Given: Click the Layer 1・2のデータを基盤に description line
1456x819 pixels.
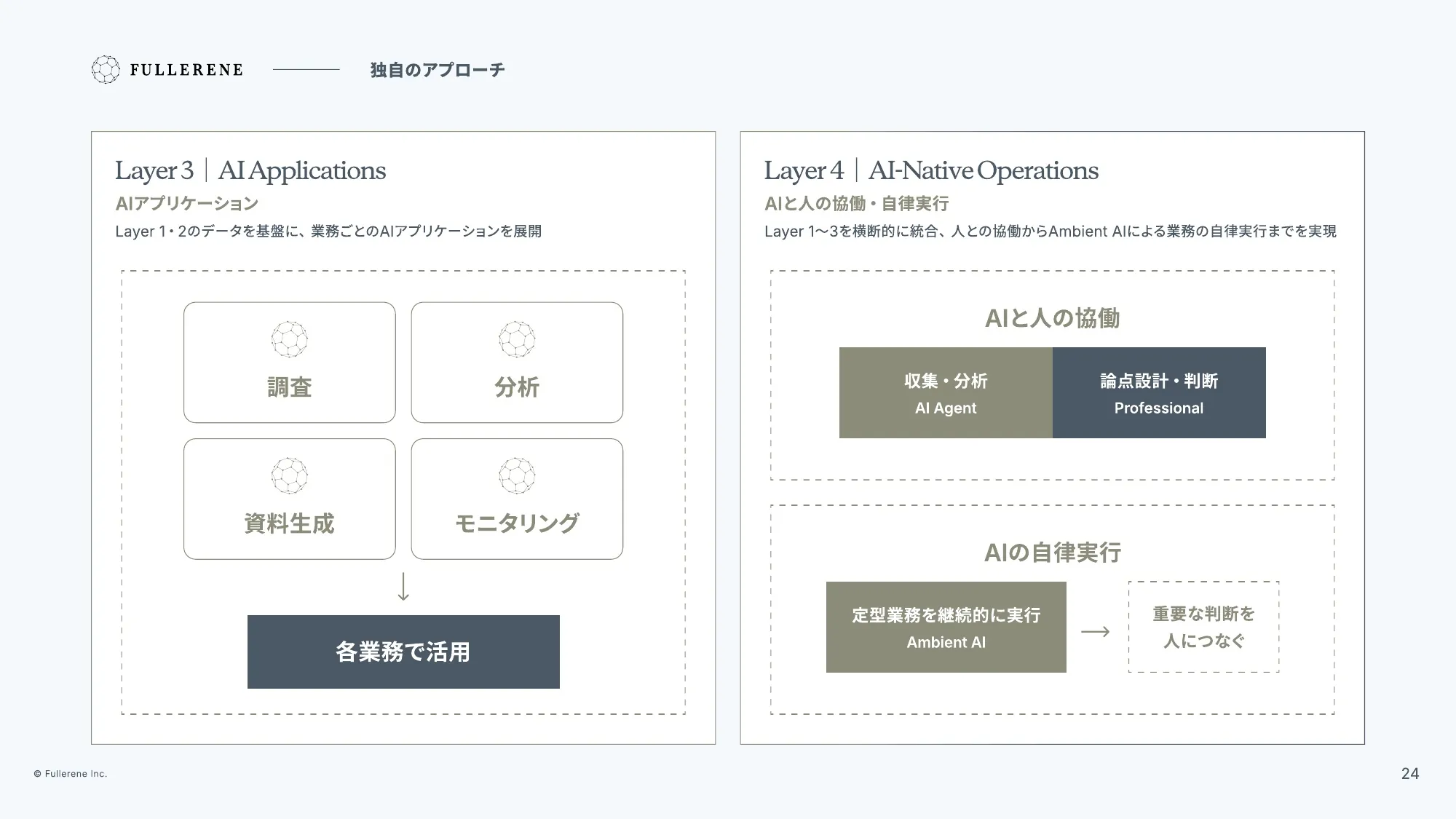Looking at the screenshot, I should (328, 232).
